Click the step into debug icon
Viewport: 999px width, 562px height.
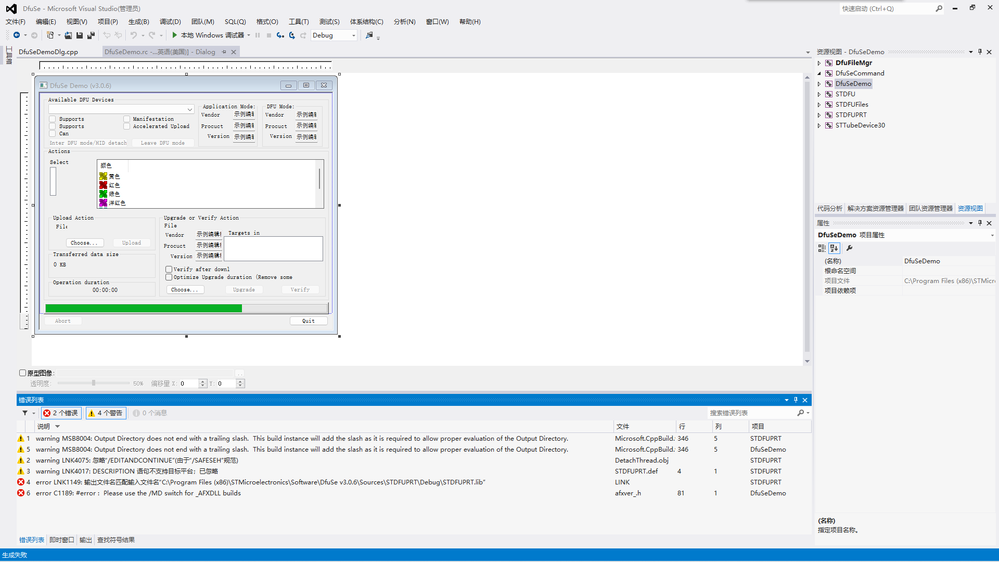point(280,35)
